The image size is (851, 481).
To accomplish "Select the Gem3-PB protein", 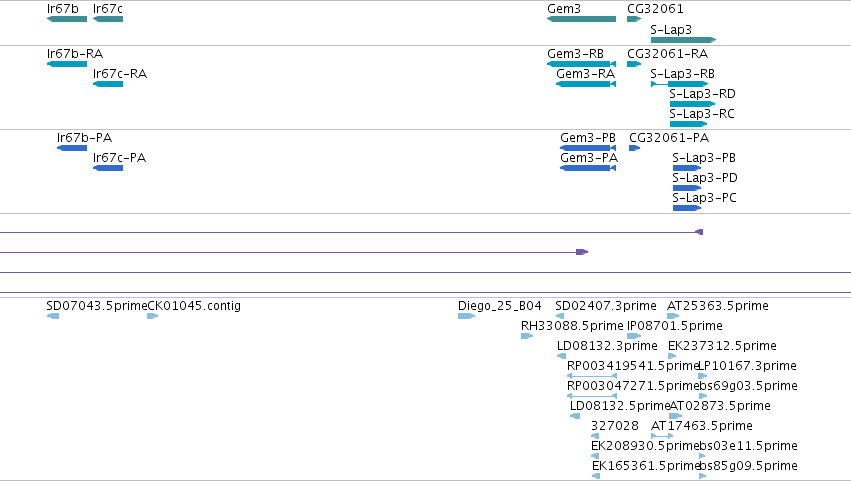I will pyautogui.click(x=588, y=148).
